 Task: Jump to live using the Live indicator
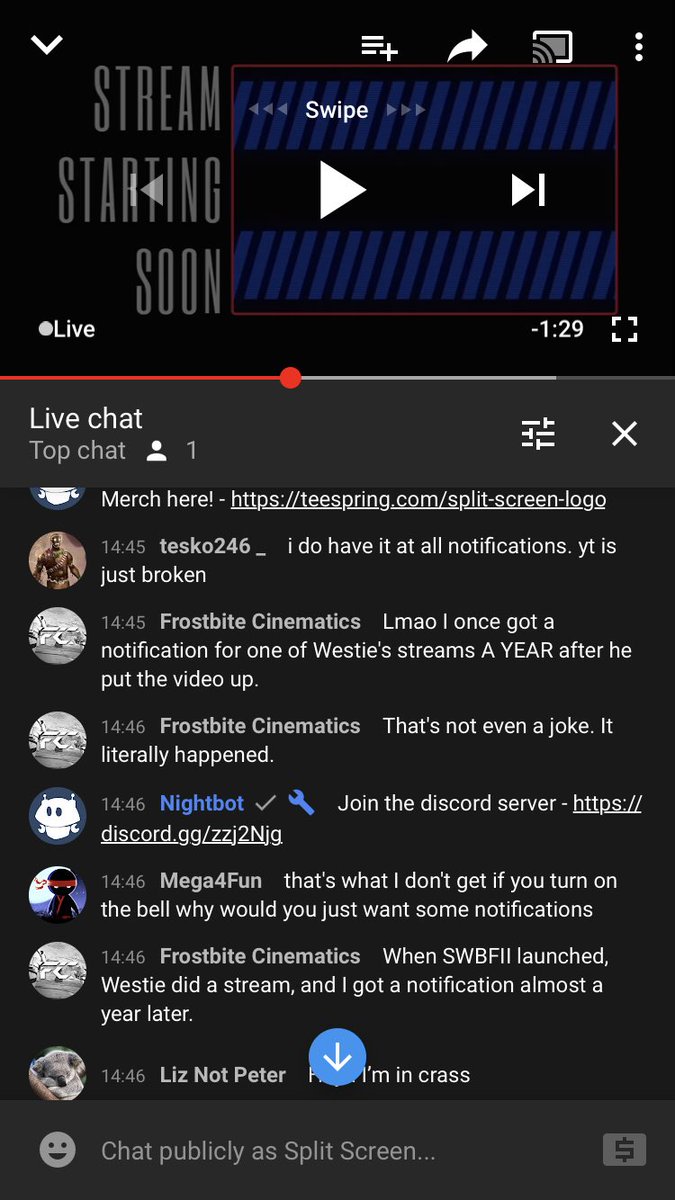(x=67, y=329)
